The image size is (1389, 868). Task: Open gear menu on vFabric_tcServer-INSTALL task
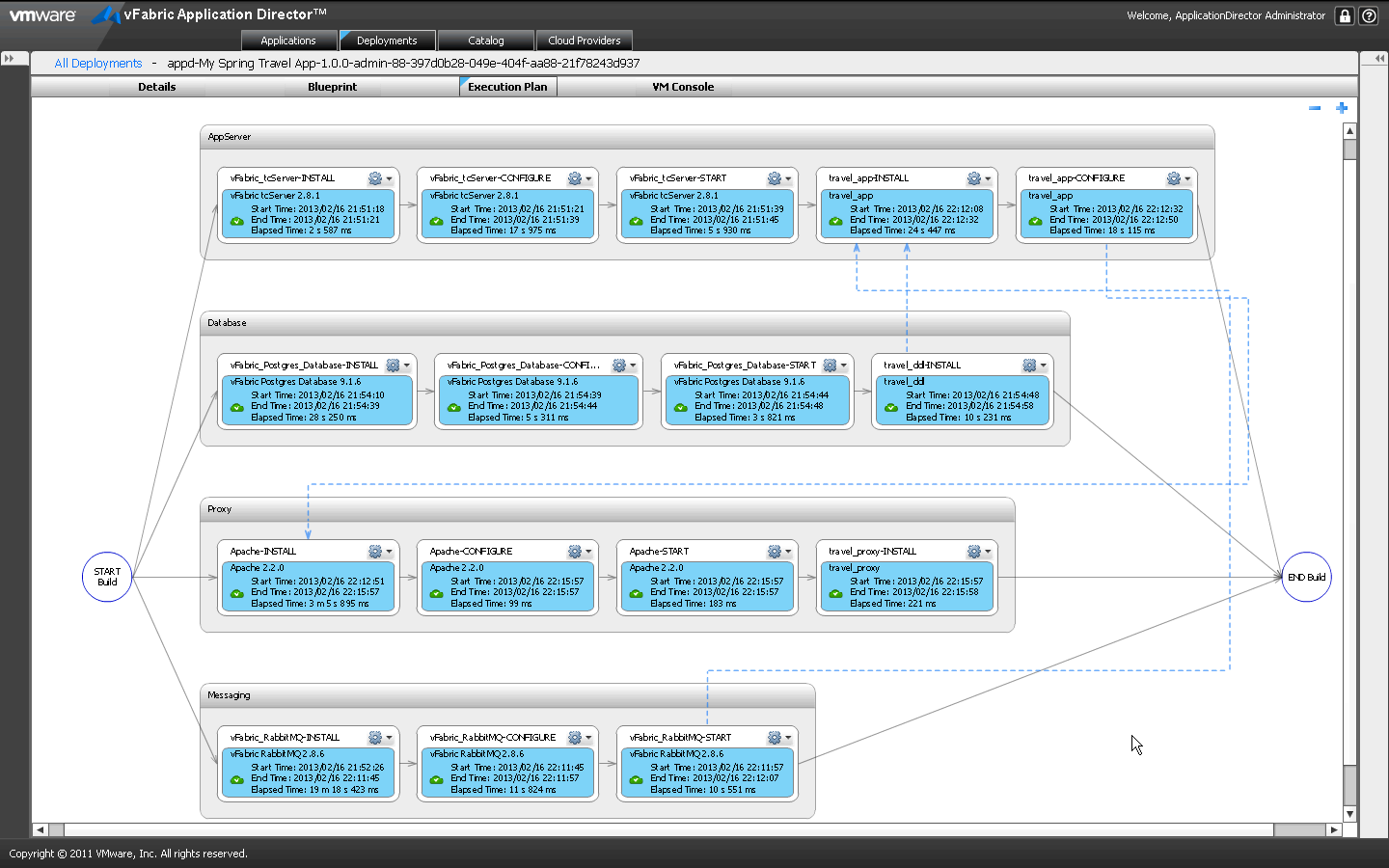375,178
